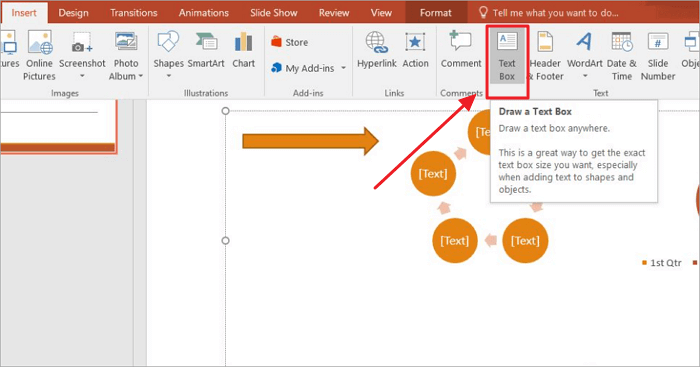Open the View tab
Image resolution: width=700 pixels, height=367 pixels.
click(381, 13)
